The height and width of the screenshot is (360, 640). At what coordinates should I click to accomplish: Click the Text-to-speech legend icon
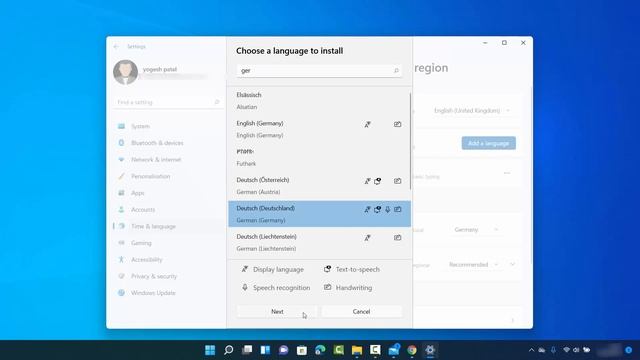(x=327, y=269)
